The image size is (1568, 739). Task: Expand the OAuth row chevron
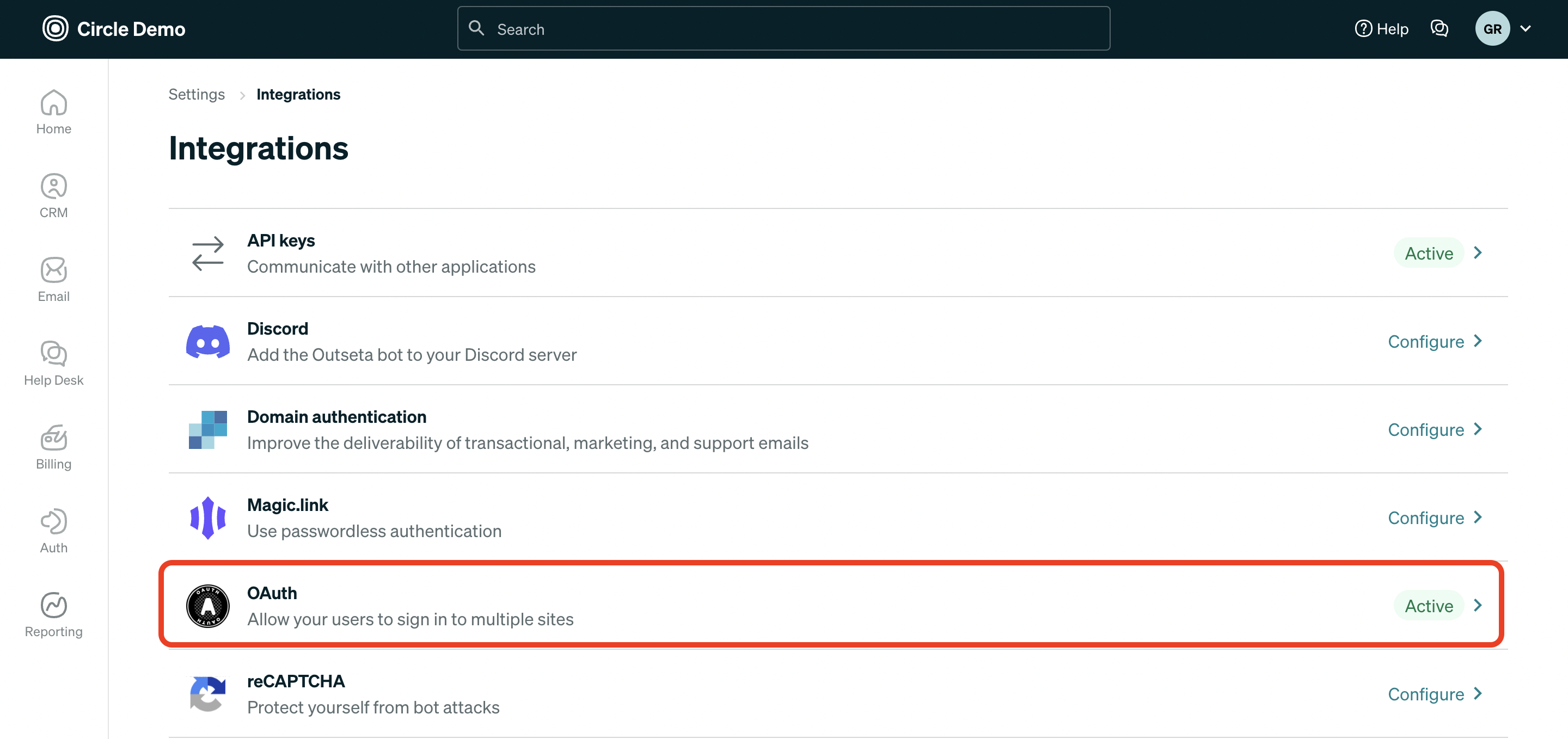coord(1478,606)
